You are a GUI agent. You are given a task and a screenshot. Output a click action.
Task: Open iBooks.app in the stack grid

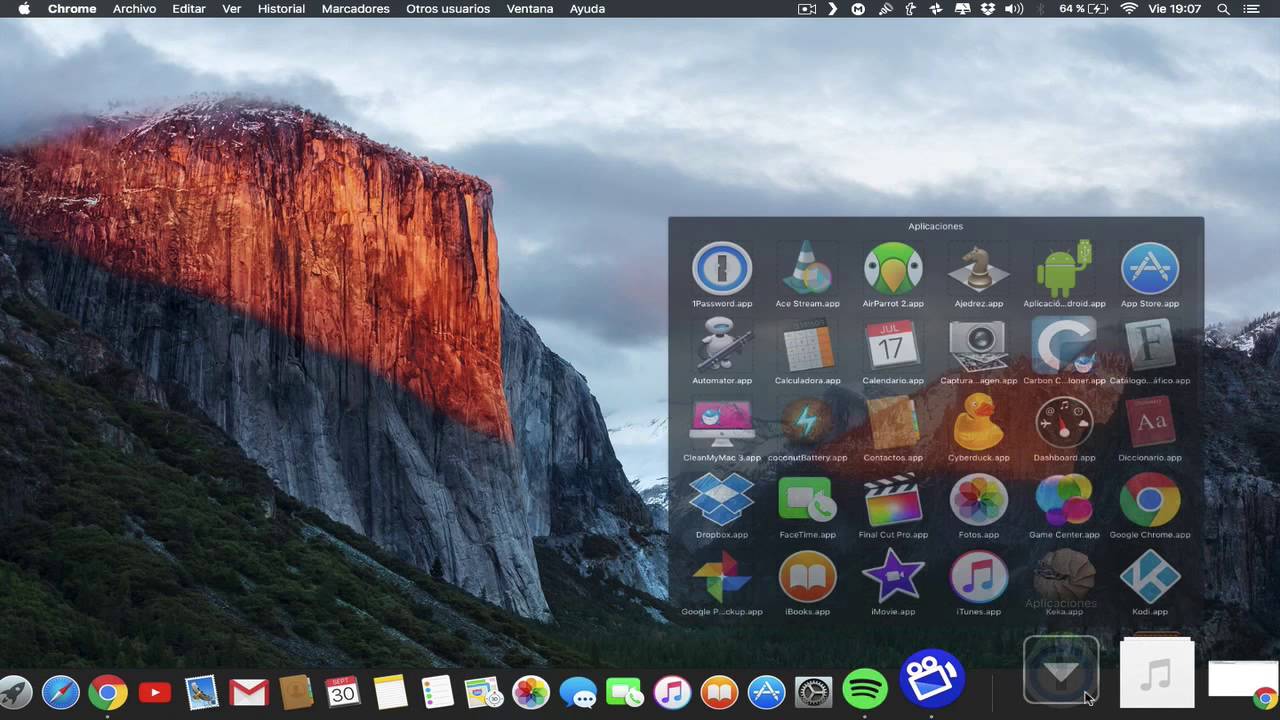click(x=807, y=576)
